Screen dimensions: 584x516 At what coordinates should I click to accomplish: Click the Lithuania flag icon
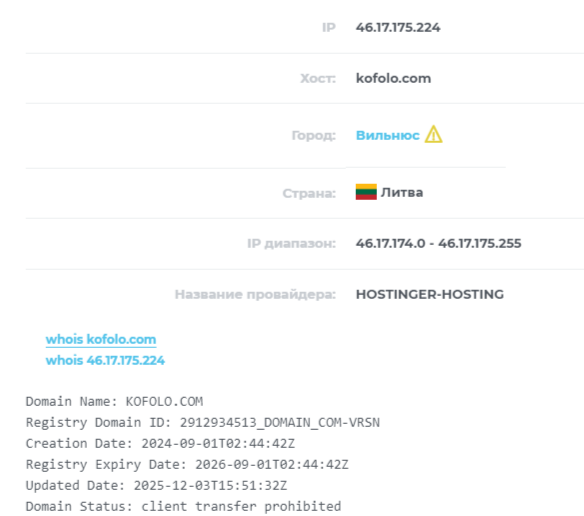click(366, 192)
